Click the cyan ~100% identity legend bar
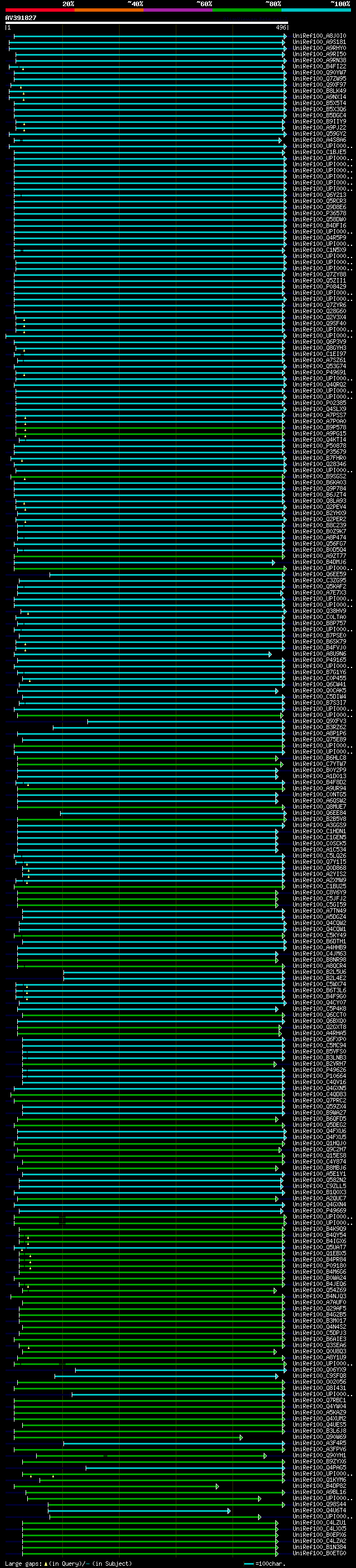The image size is (356, 1568). pyautogui.click(x=316, y=10)
